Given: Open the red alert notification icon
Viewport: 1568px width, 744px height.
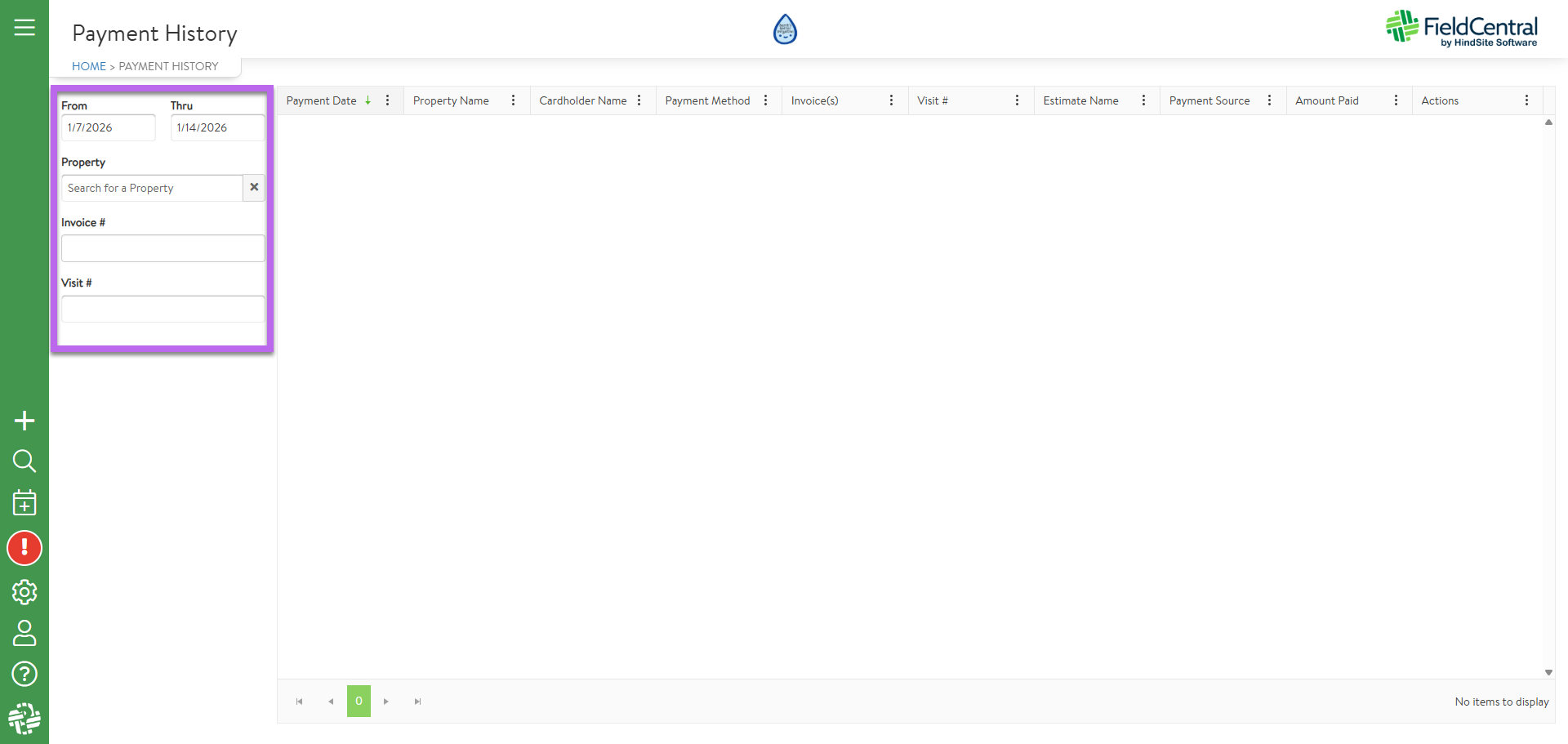Looking at the screenshot, I should (24, 548).
